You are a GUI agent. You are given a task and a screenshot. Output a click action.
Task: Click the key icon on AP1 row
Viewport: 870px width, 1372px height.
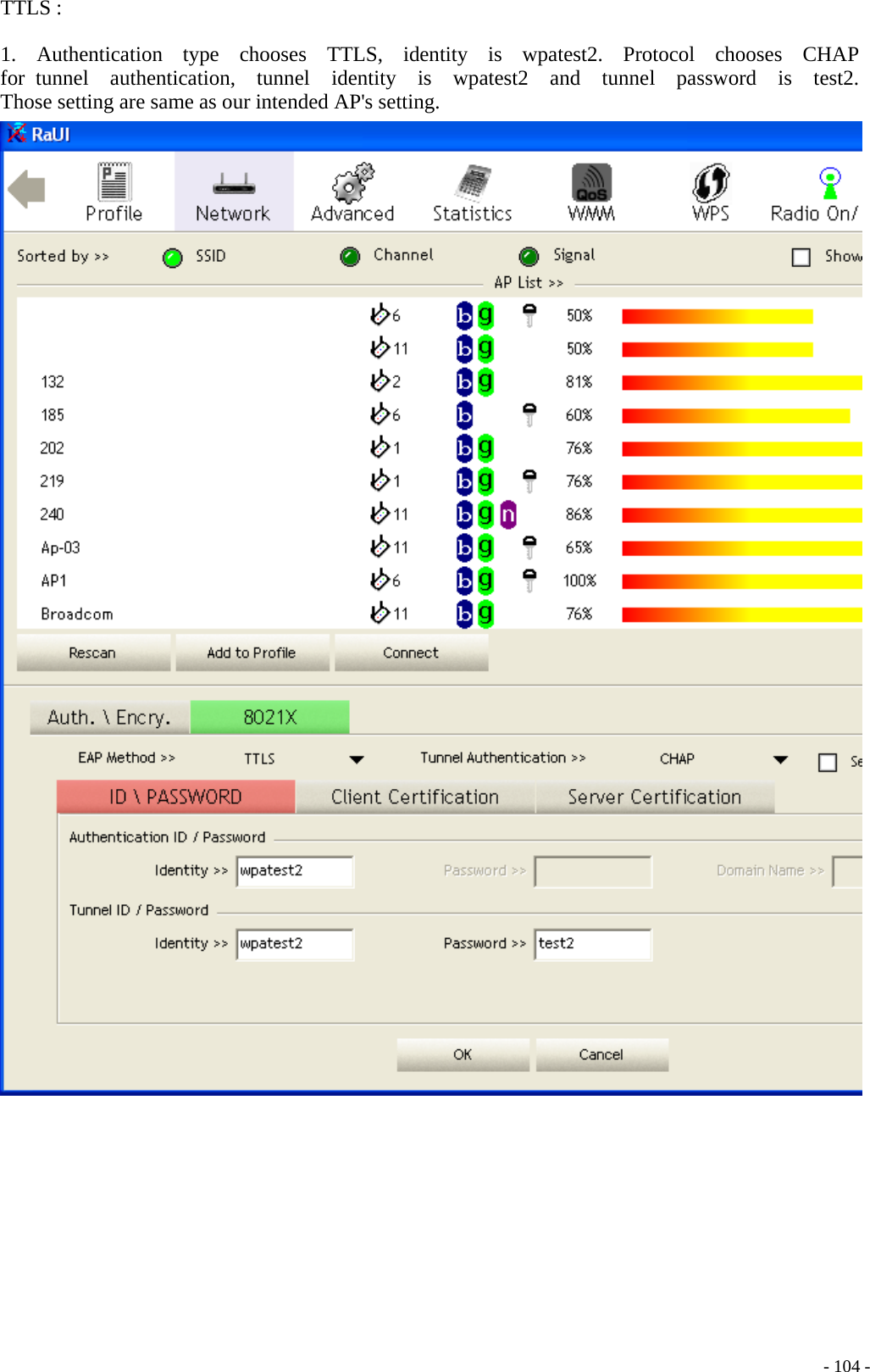tap(529, 580)
